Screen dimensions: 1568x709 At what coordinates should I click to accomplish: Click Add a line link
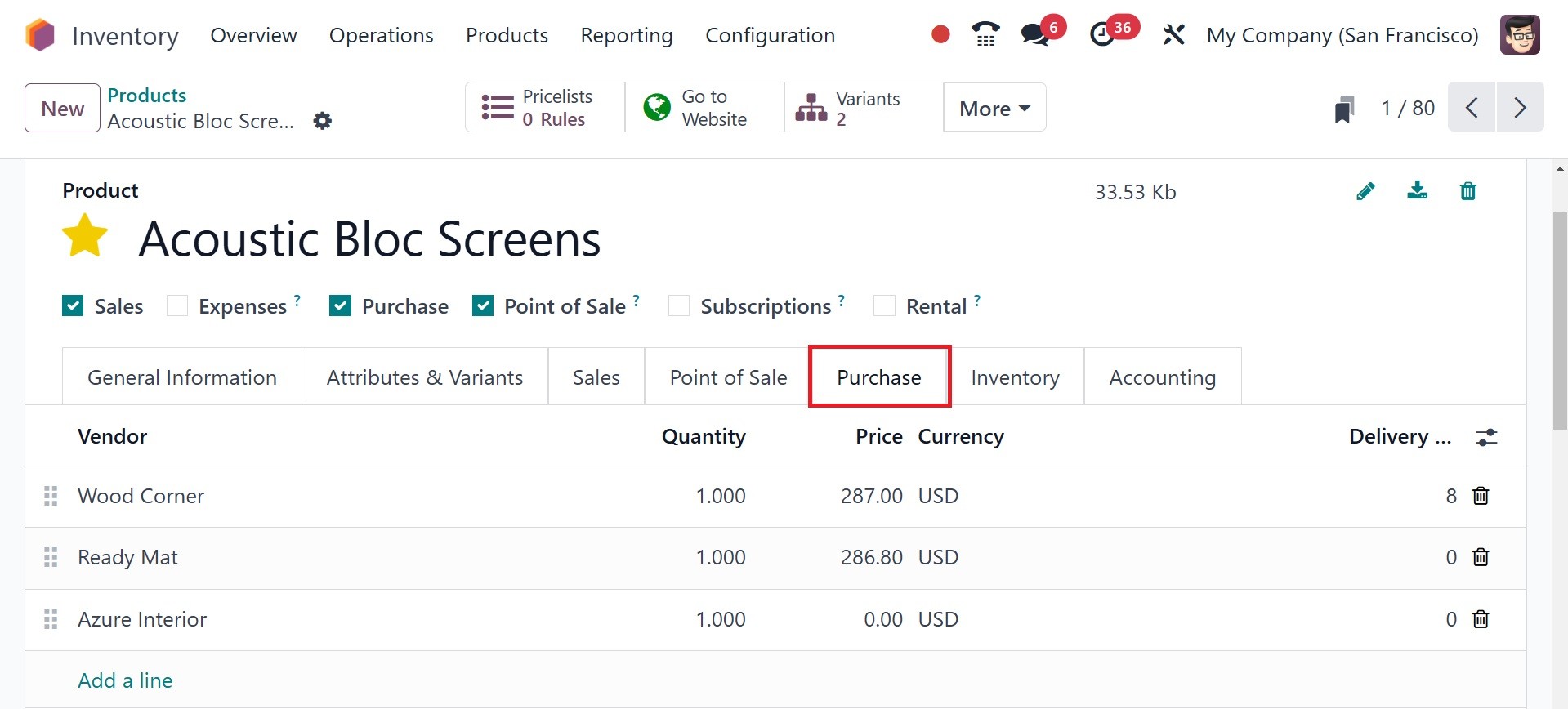pos(125,680)
